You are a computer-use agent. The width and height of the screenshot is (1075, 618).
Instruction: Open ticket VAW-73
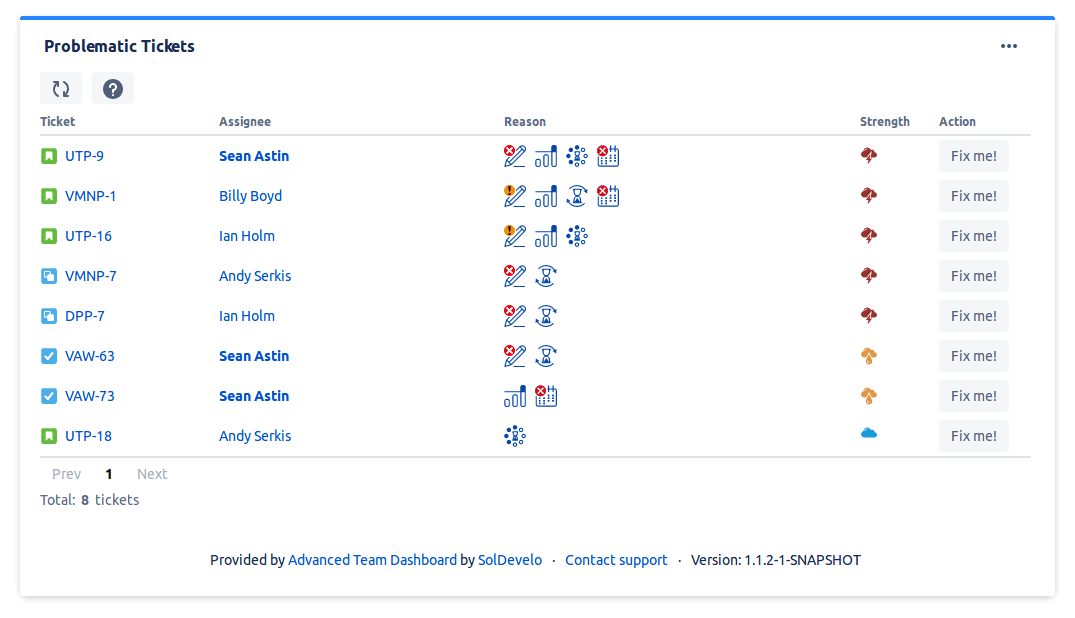tap(90, 396)
